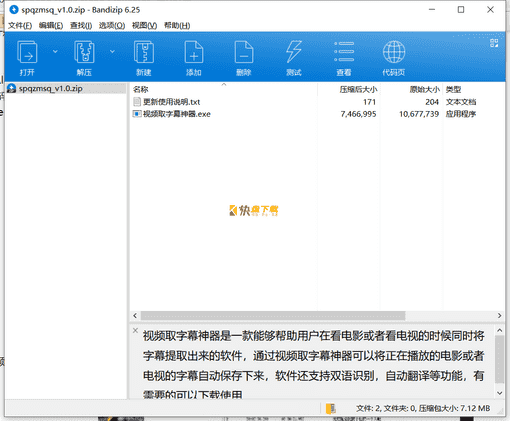The image size is (510, 421).
Task: Click the grid layout icon in toolbar corner
Action: (494, 43)
